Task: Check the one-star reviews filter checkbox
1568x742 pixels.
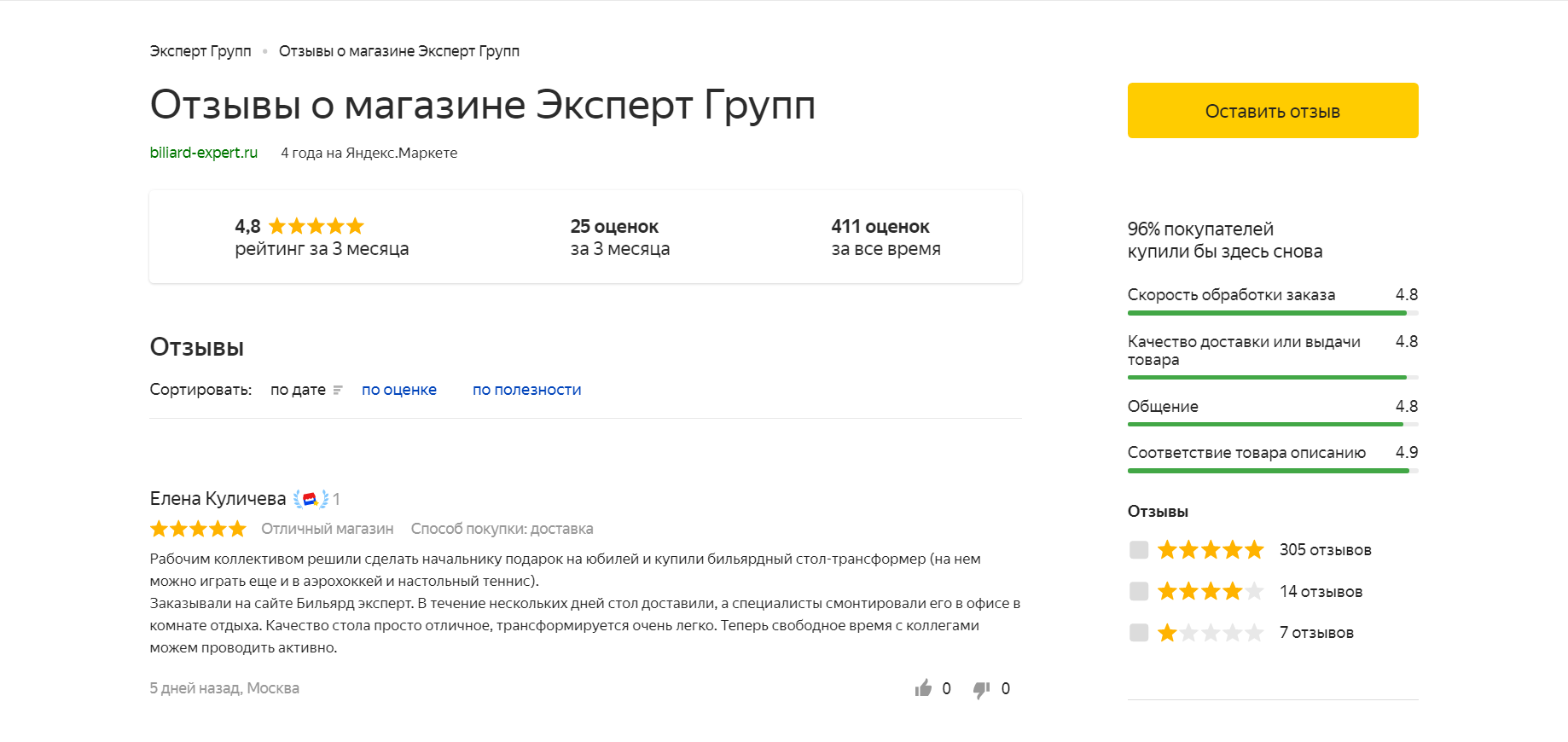Action: [1139, 632]
